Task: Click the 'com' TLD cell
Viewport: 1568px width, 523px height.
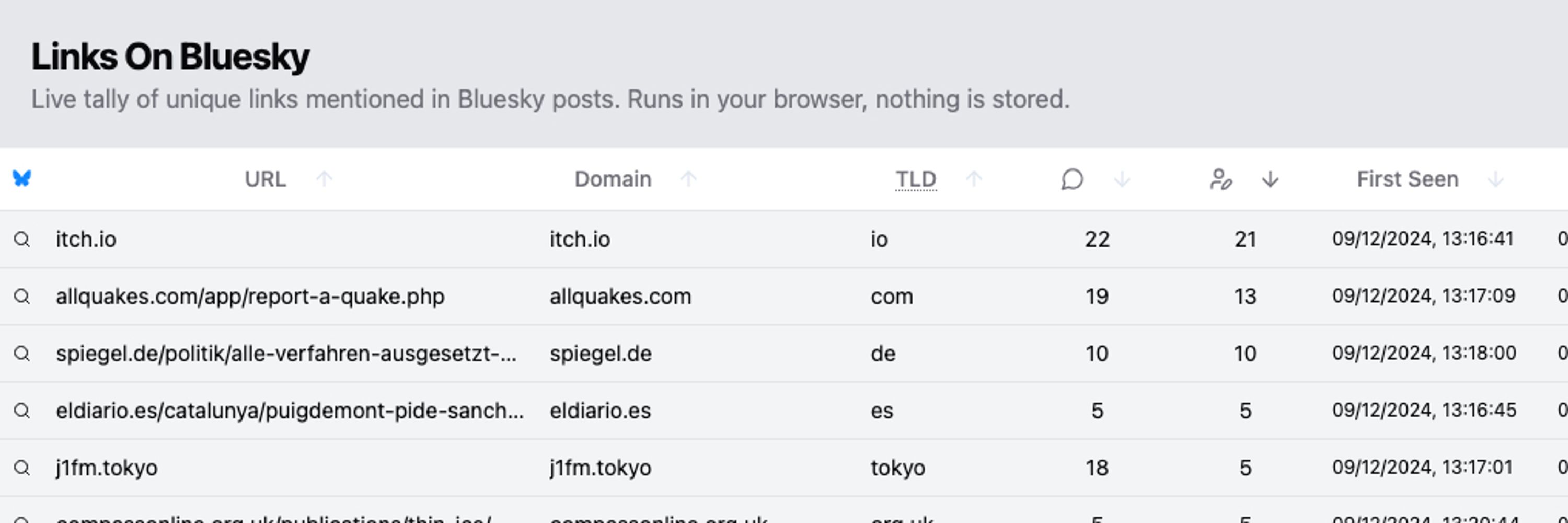Action: 892,297
